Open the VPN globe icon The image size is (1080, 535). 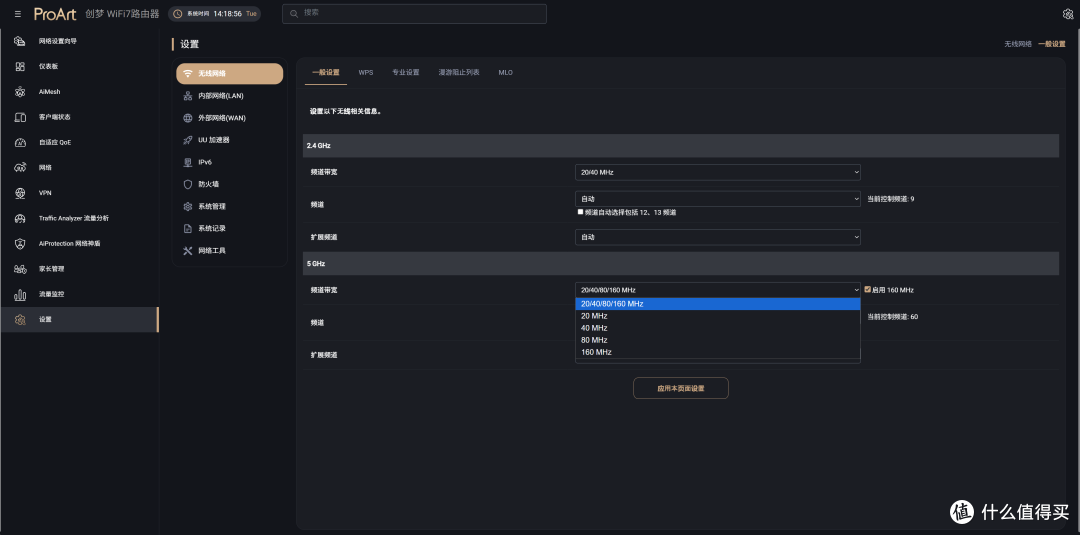pos(20,193)
